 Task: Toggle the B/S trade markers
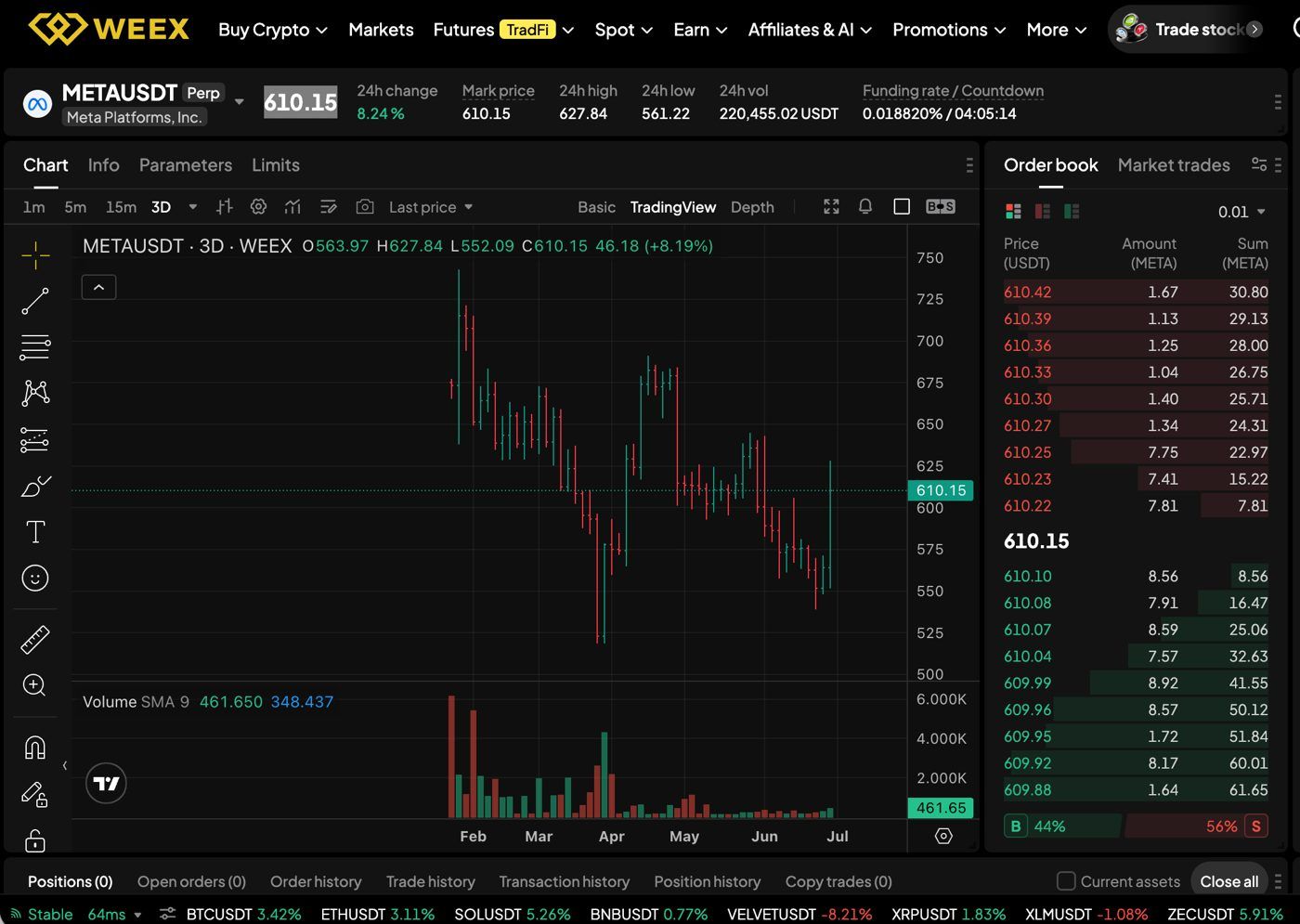[x=941, y=206]
